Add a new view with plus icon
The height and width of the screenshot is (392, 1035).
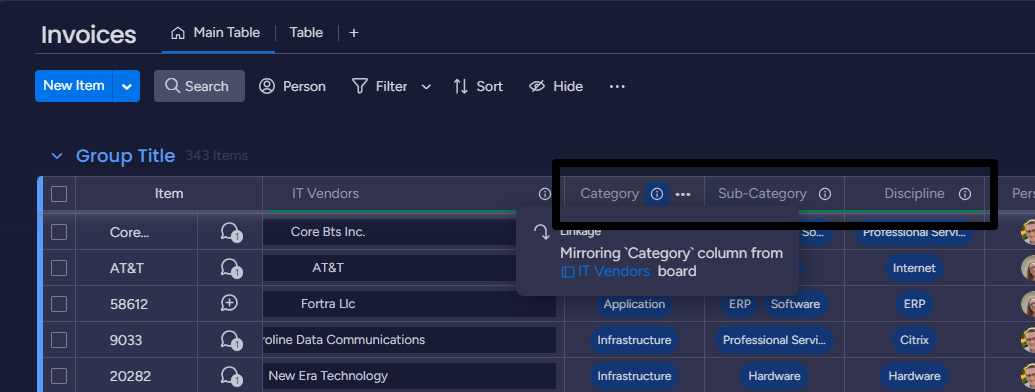(354, 32)
